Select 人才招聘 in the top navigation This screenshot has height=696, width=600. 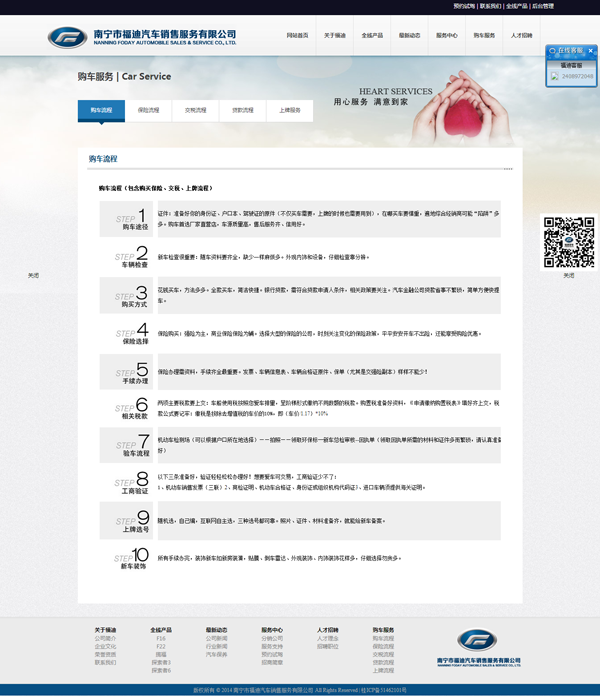(x=522, y=35)
